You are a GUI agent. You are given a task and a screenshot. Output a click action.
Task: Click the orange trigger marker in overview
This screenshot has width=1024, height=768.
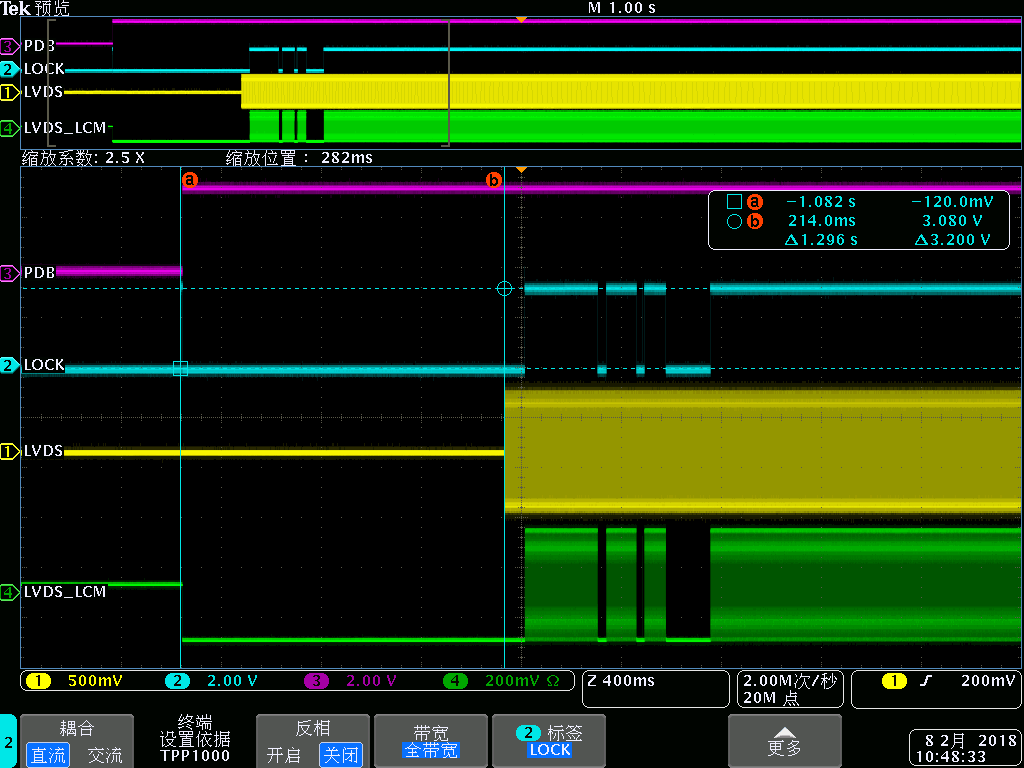(x=520, y=20)
